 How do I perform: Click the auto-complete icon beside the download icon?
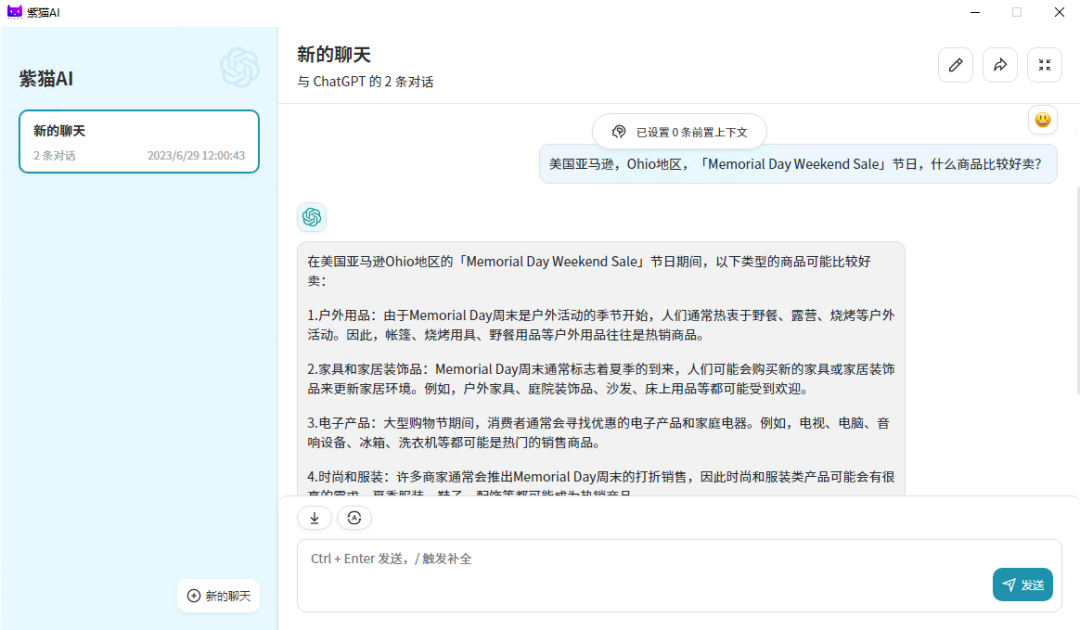[x=354, y=518]
